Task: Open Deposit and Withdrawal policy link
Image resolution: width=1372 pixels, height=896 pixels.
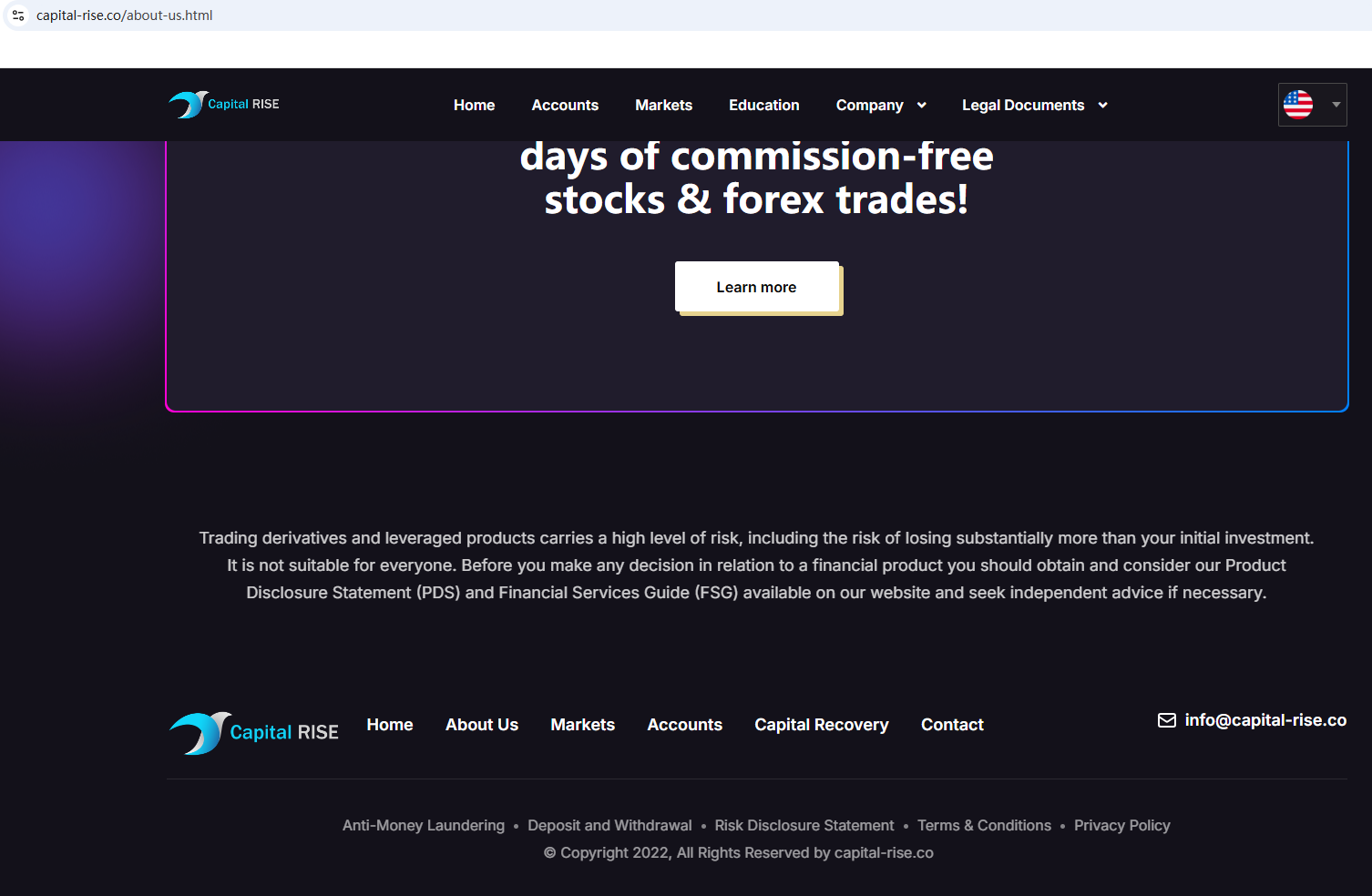Action: coord(609,826)
